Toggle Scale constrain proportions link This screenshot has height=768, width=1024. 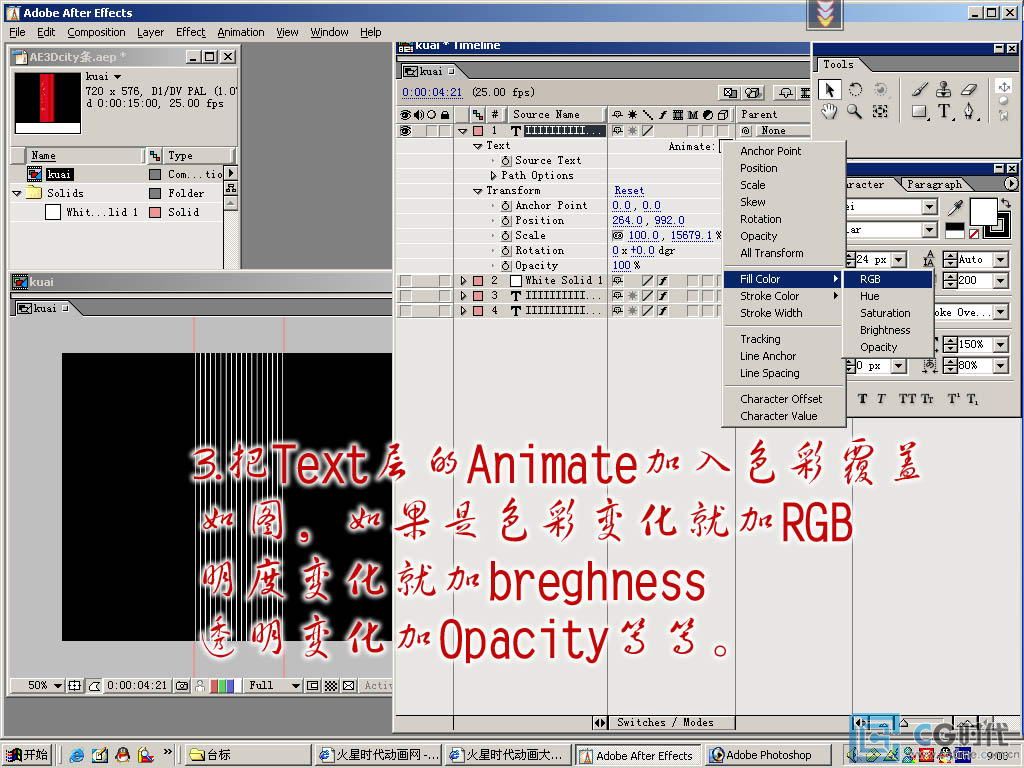click(618, 235)
